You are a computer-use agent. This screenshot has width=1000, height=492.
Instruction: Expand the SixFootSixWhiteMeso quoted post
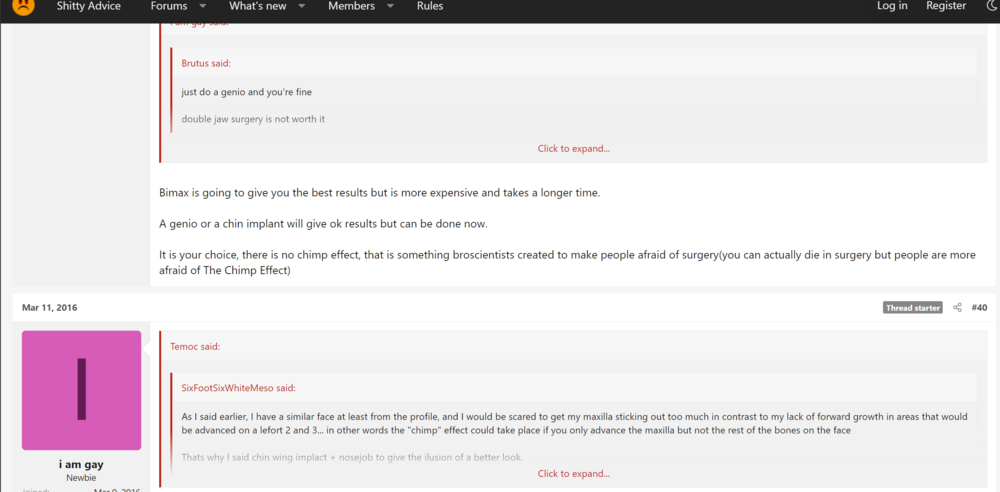[573, 473]
